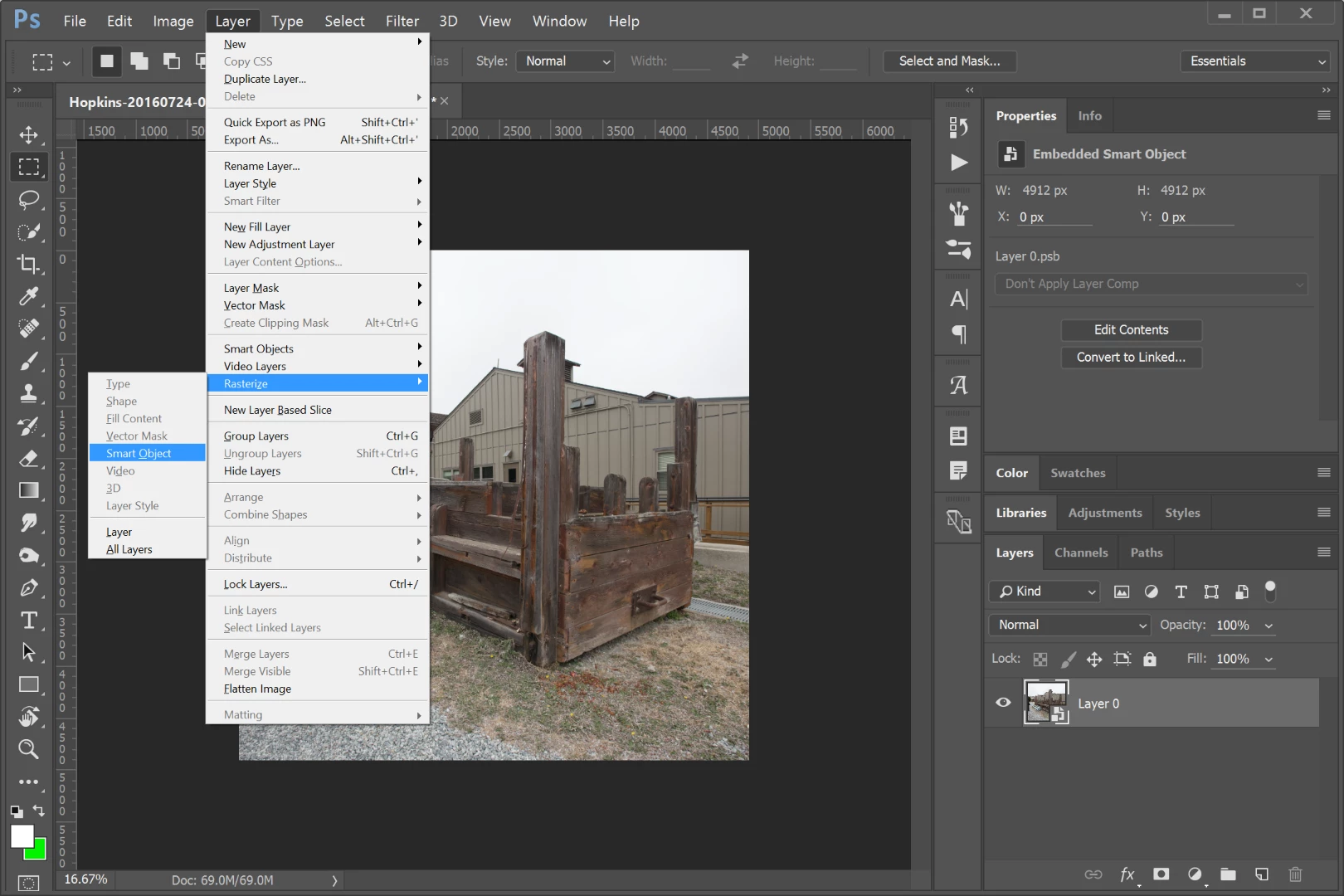Open the layer blend mode Normal dropdown

click(x=1070, y=625)
